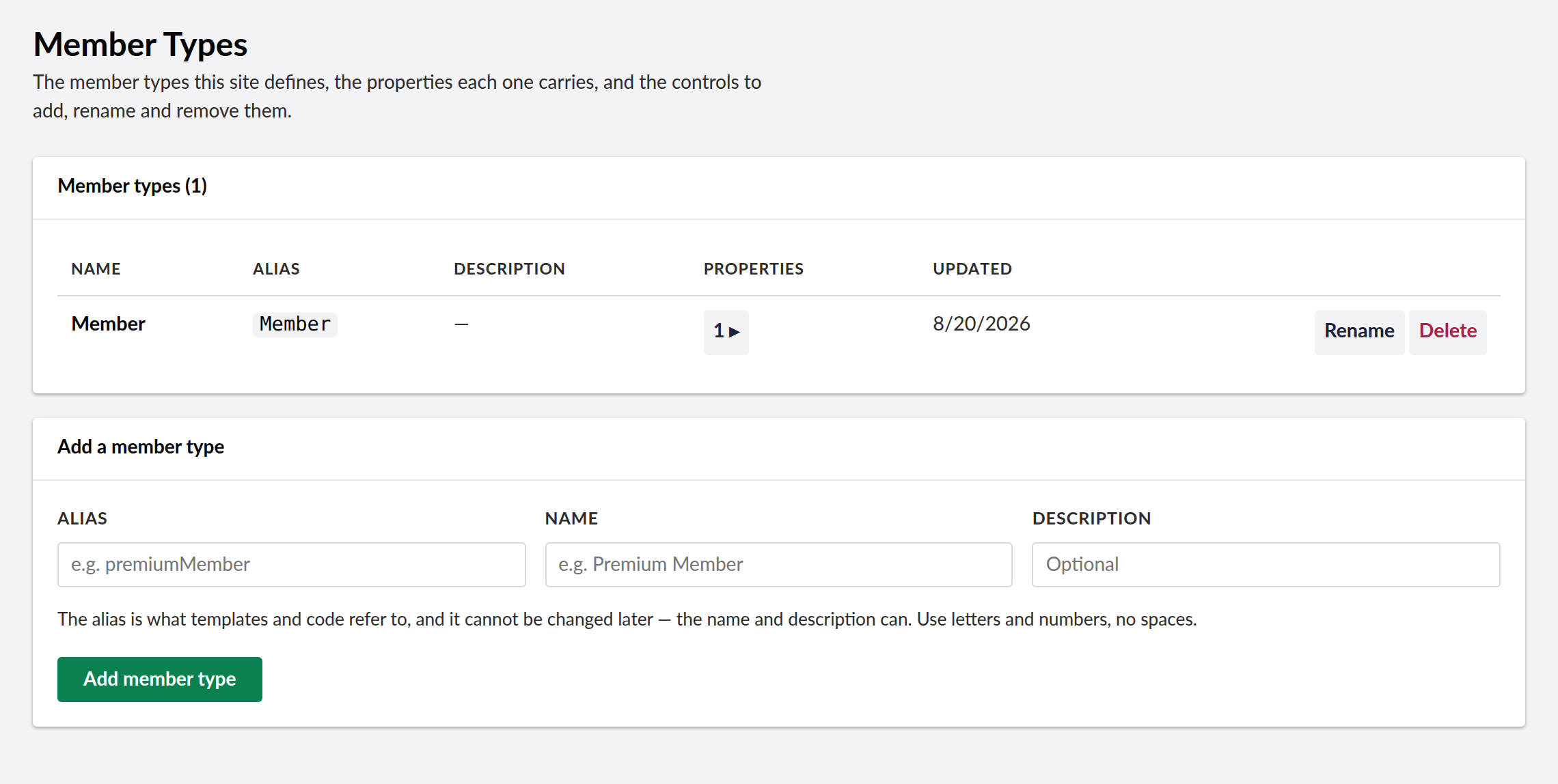Image resolution: width=1558 pixels, height=784 pixels.
Task: Click the dash in Member description cell
Action: 461,324
